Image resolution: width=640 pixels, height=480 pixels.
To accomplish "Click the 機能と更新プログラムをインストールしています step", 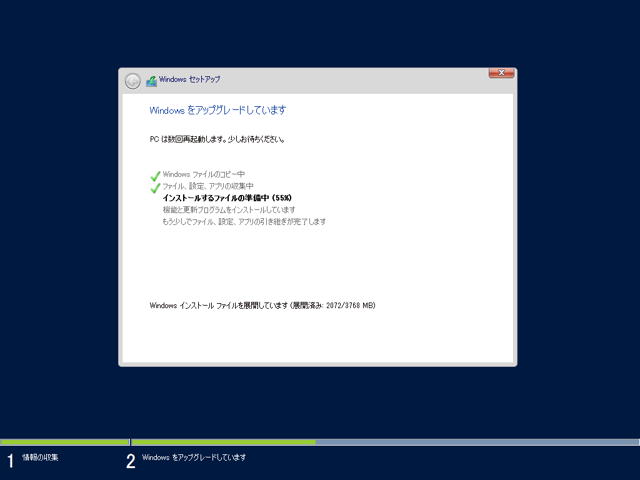I will pyautogui.click(x=229, y=210).
